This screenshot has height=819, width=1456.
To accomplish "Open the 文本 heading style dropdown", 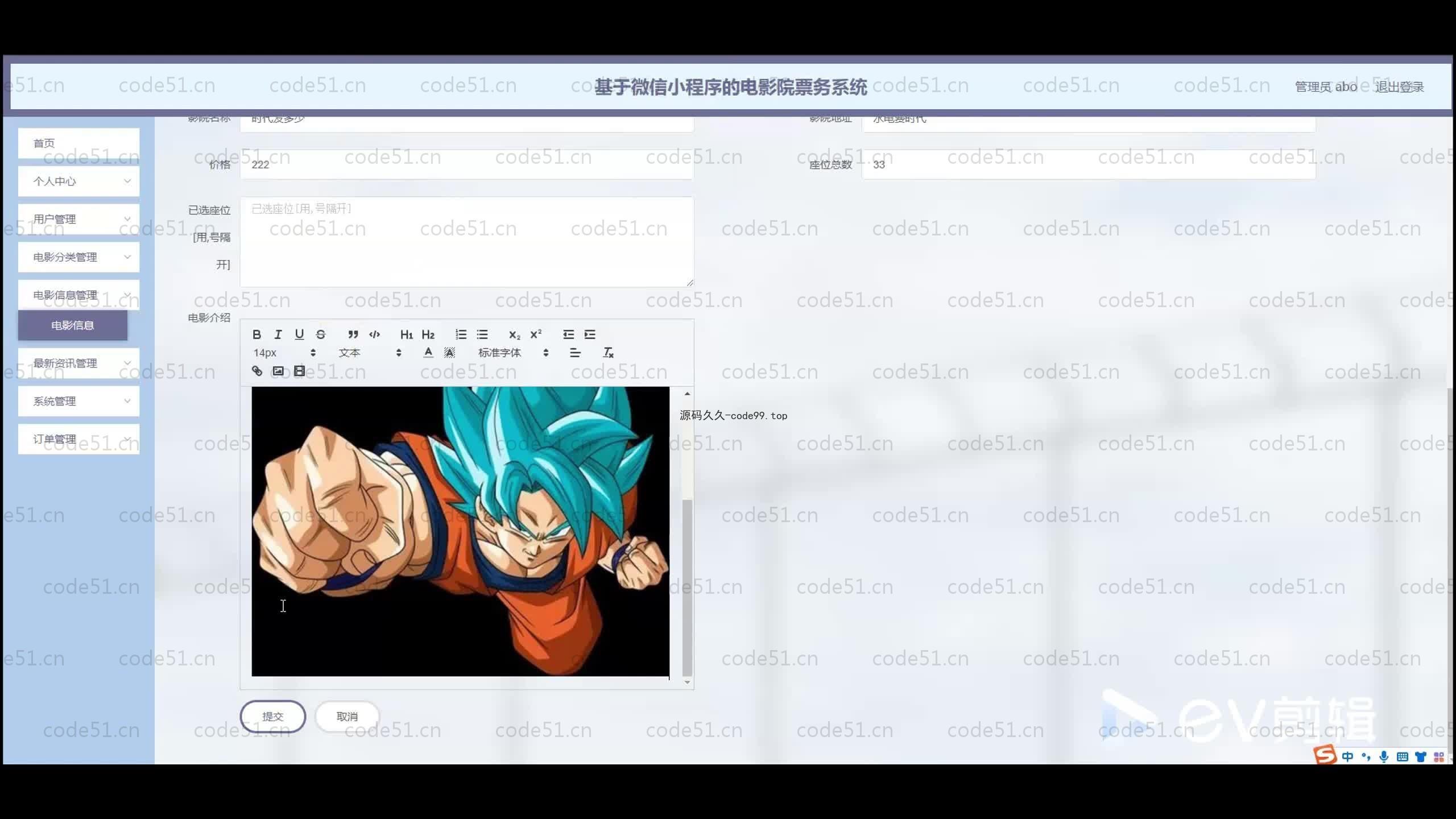I will 370,353.
